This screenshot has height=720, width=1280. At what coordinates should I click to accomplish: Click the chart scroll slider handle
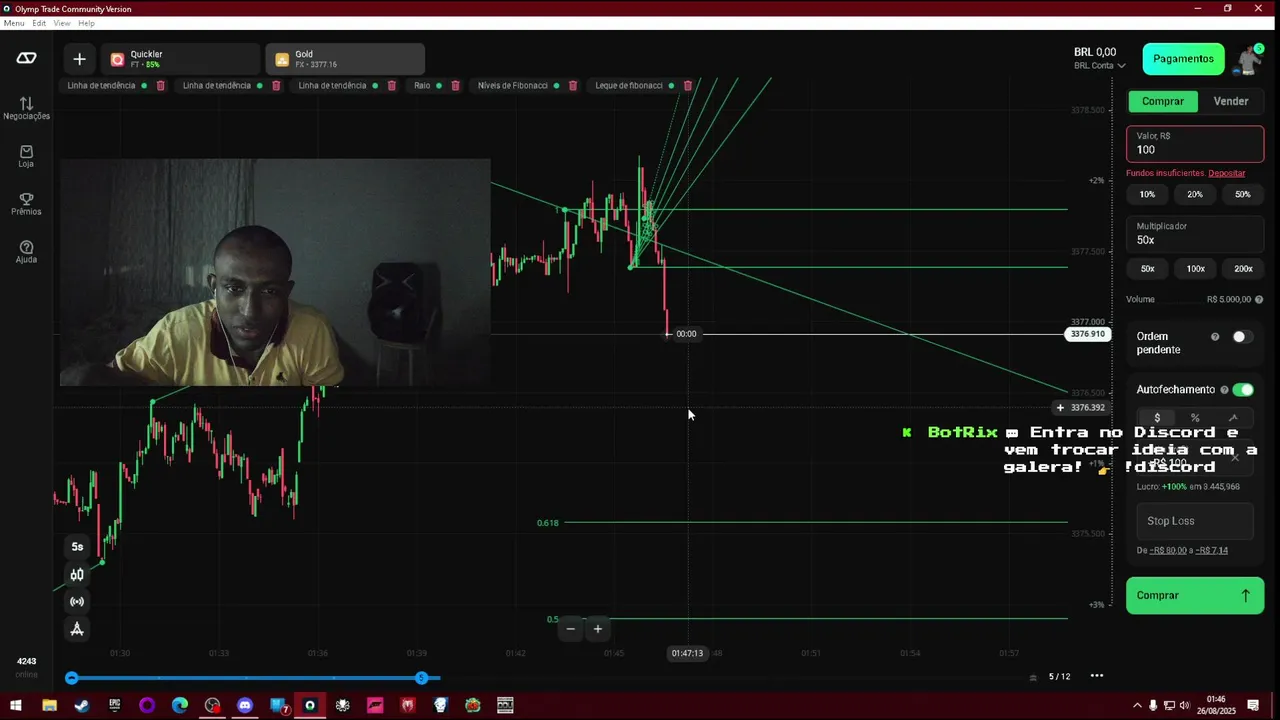(421, 678)
